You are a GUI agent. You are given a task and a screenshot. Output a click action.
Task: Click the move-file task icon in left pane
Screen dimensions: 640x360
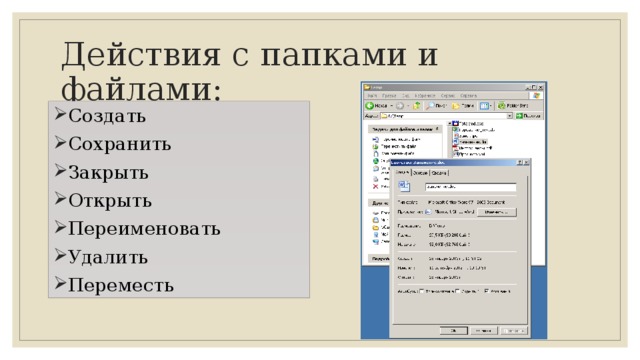tap(376, 147)
